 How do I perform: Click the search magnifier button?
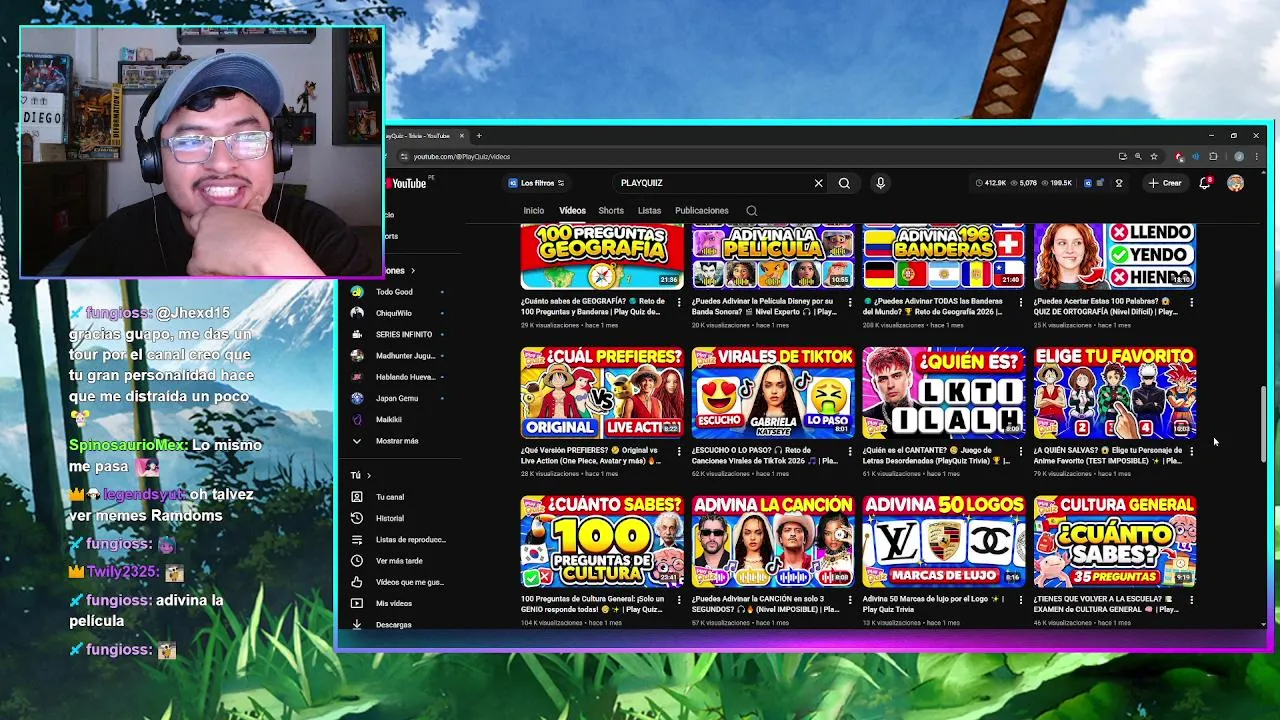(844, 183)
